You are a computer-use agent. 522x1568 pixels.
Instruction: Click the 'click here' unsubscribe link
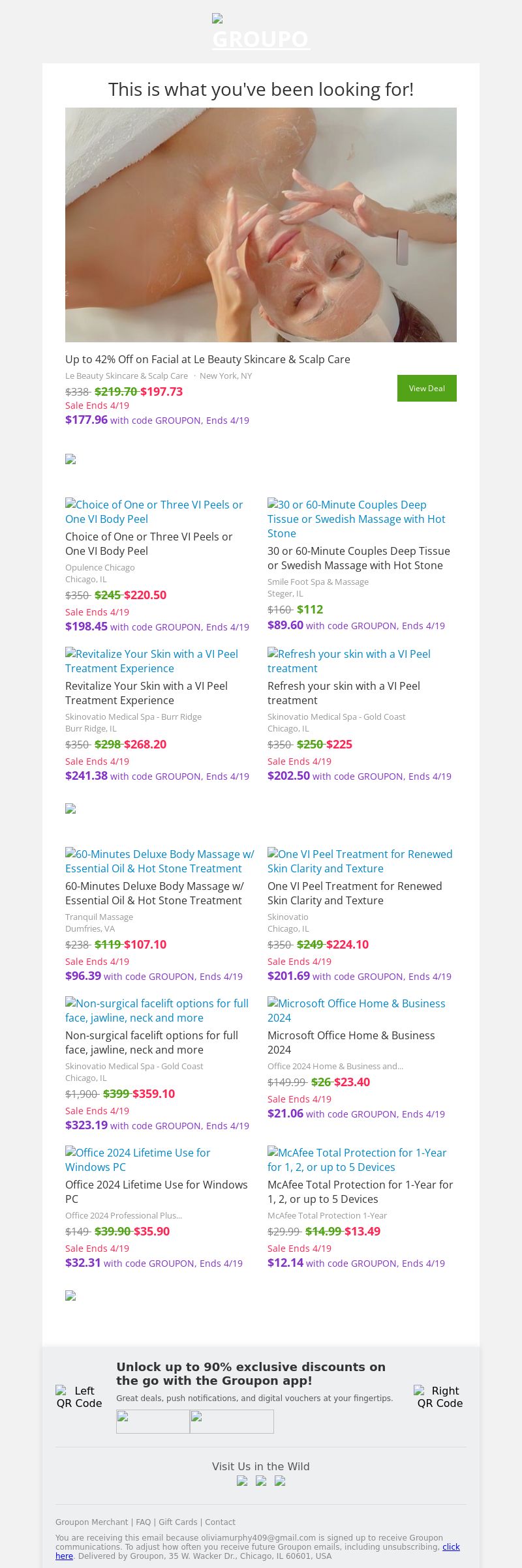click(x=451, y=1547)
